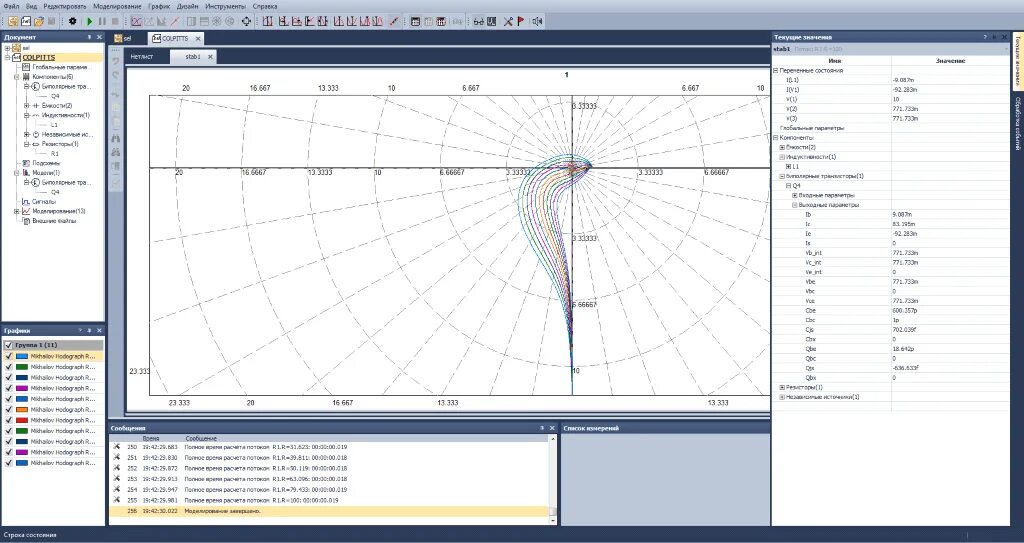This screenshot has width=1024, height=543.
Task: Open the Инструменты menu
Action: [x=225, y=6]
